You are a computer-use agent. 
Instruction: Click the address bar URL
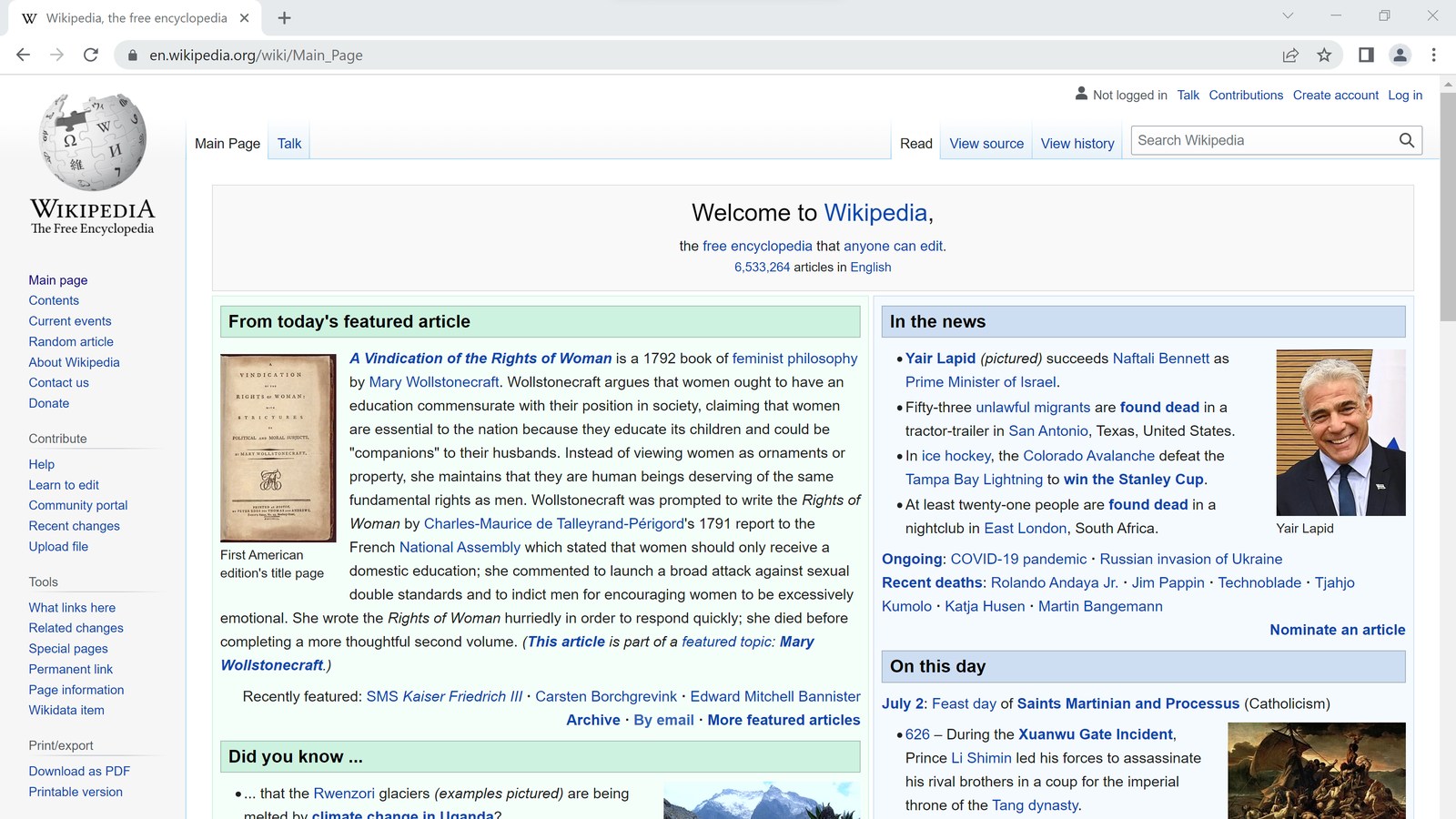coord(256,56)
